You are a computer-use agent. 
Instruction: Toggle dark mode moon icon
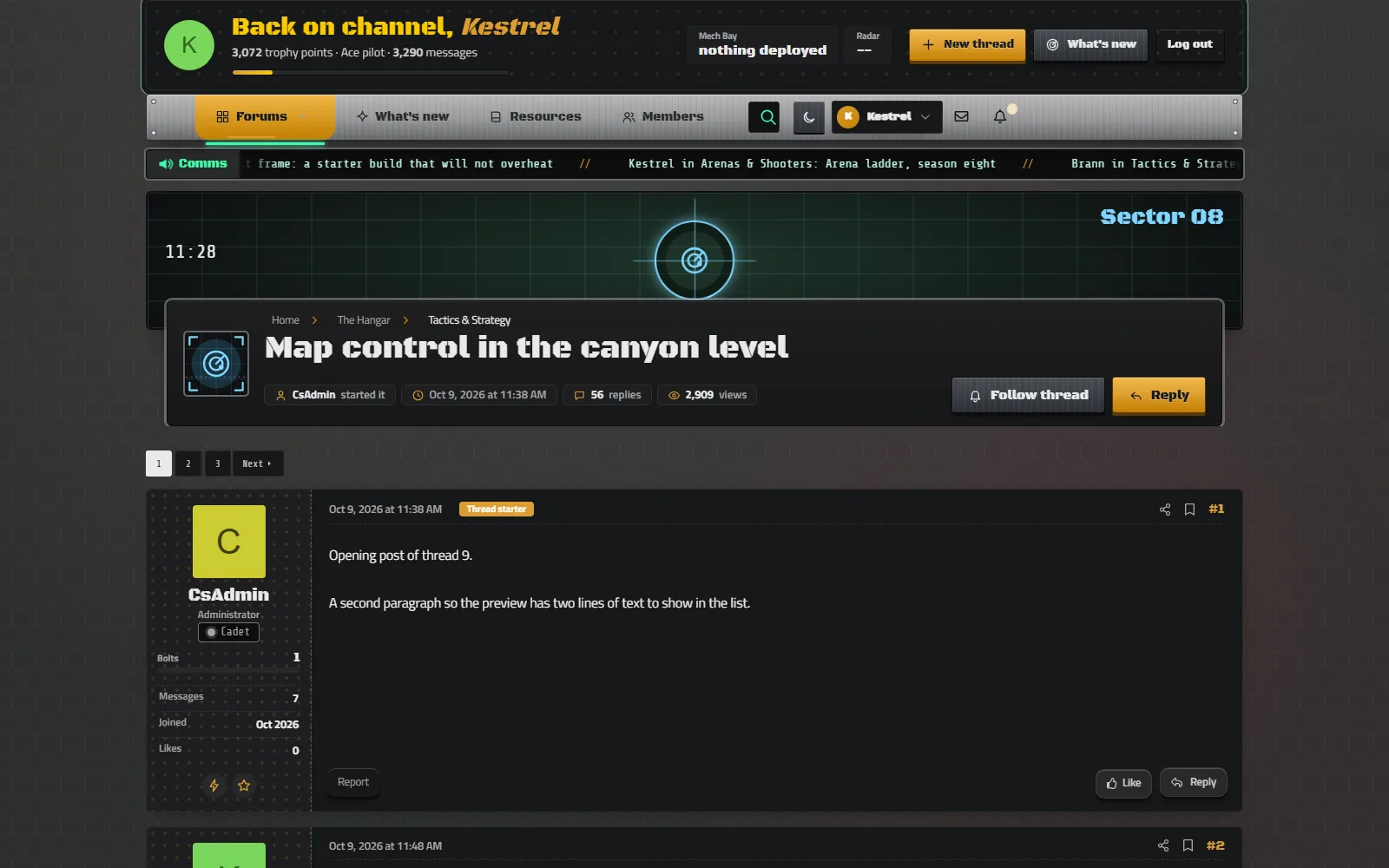coord(809,117)
